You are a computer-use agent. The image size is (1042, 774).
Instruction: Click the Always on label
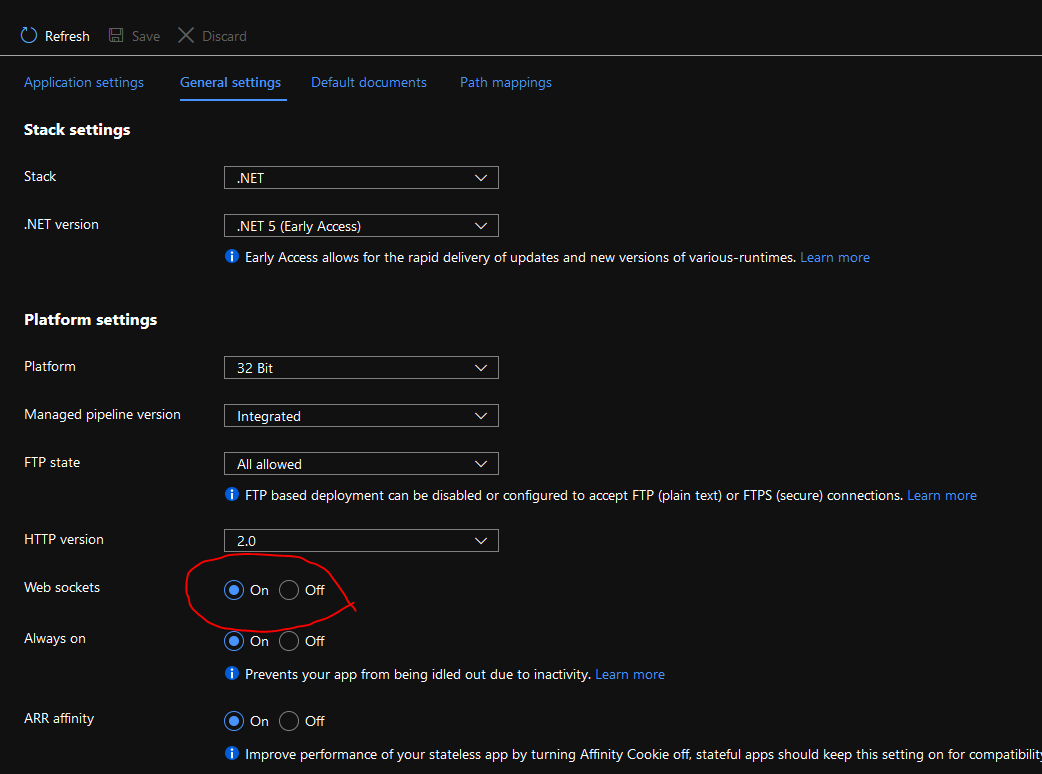54,638
